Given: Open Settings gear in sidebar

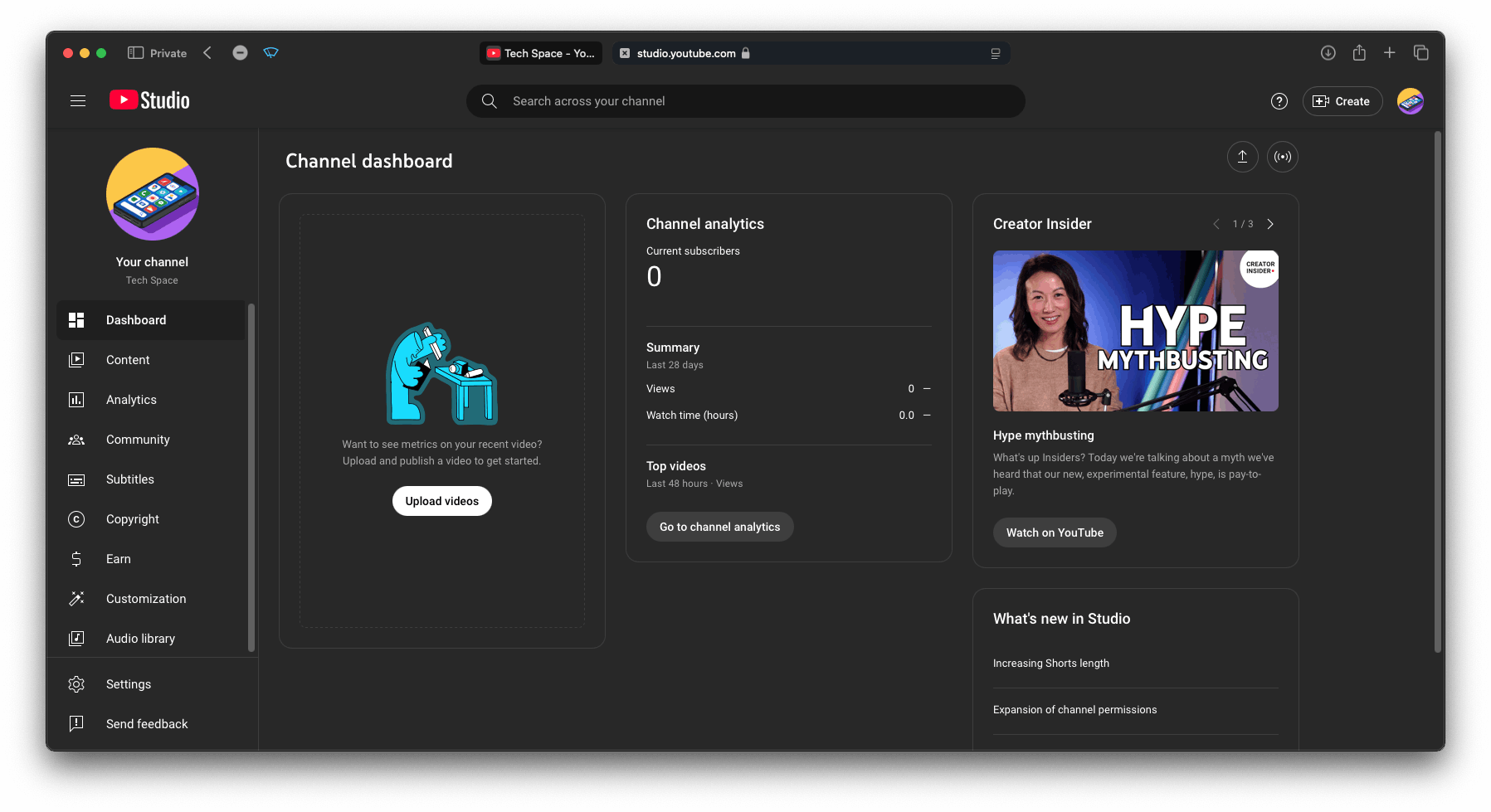Looking at the screenshot, I should pyautogui.click(x=129, y=684).
